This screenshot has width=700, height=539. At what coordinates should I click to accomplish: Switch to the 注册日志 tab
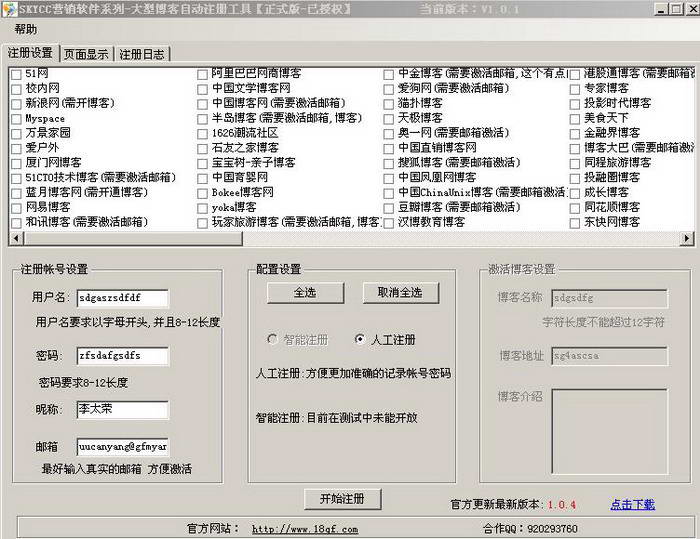click(x=142, y=54)
